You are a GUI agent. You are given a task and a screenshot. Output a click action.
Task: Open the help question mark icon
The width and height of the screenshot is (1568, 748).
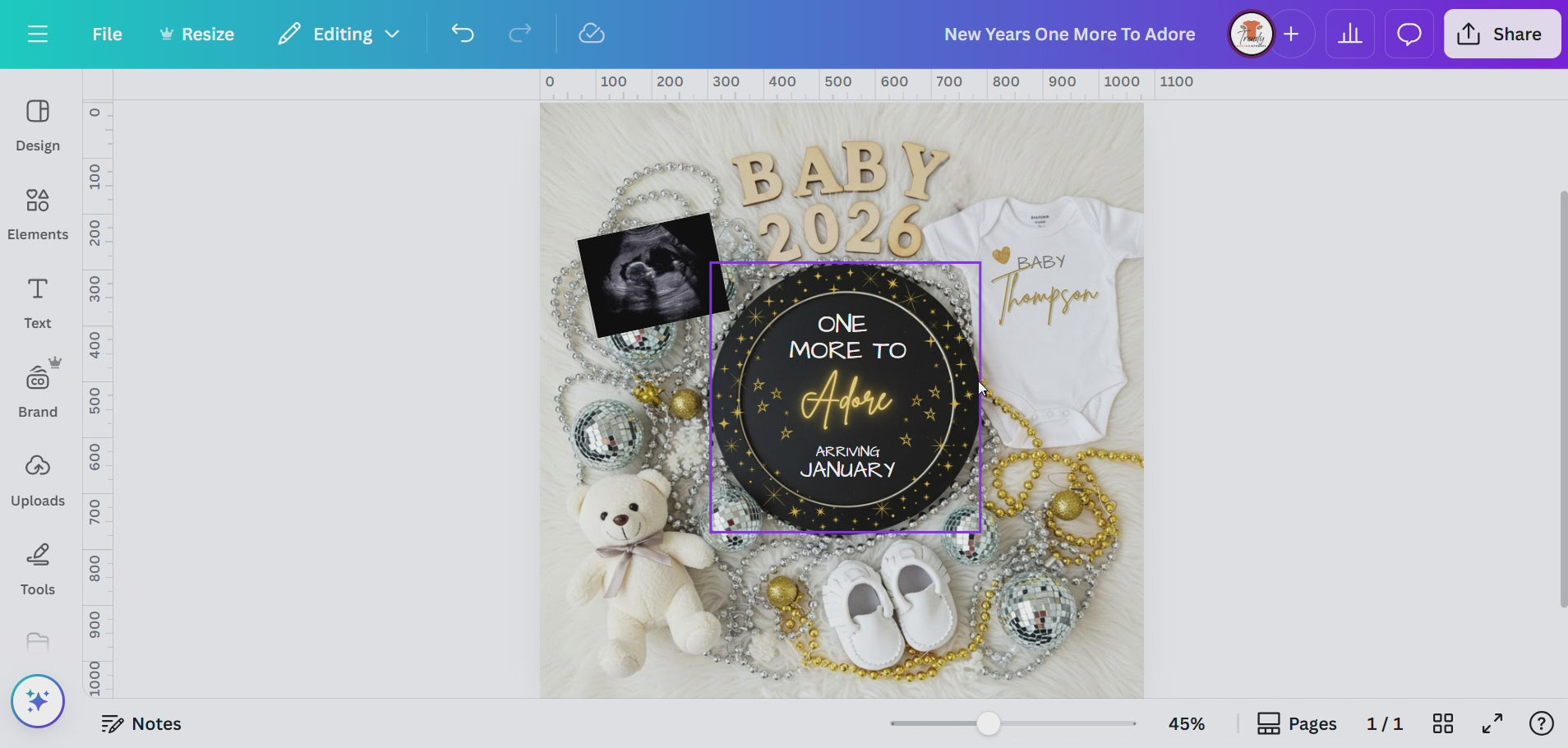click(1541, 723)
